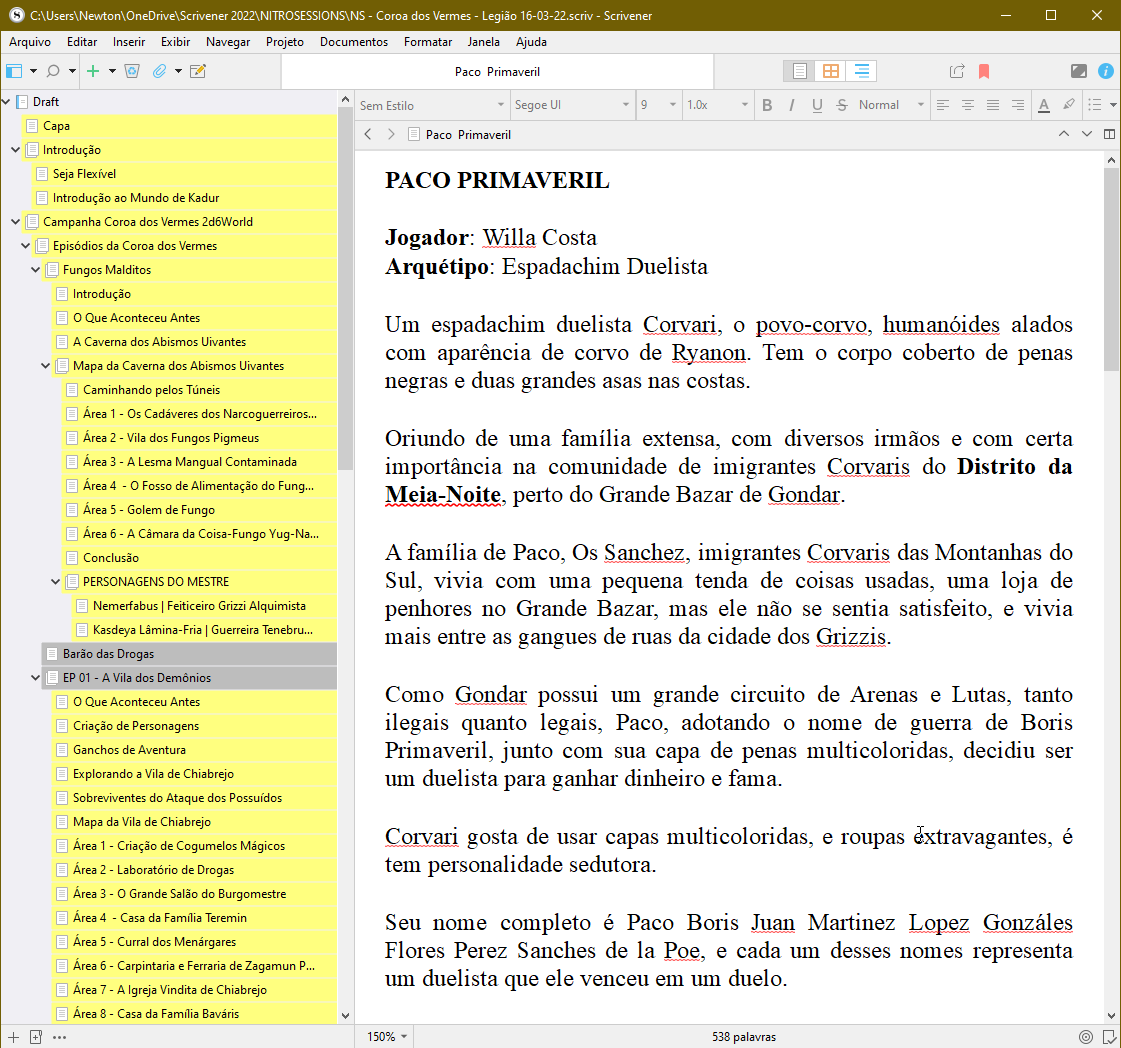Add new item at binder footer
This screenshot has height=1048, width=1121.
(13, 1037)
